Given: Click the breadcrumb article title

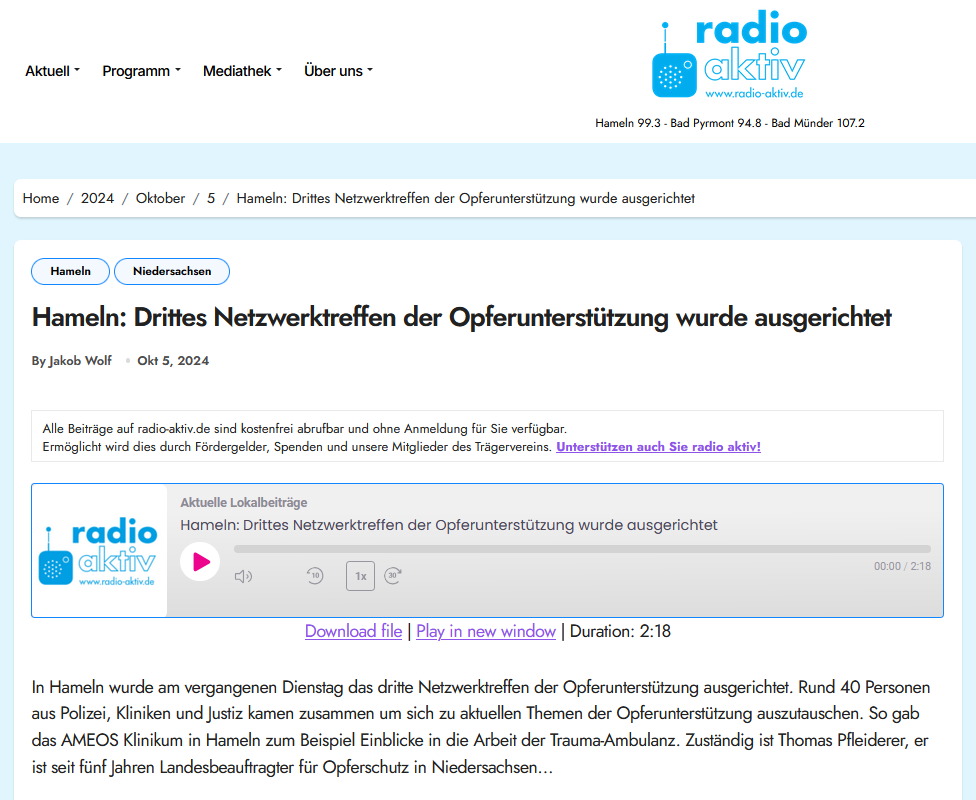Looking at the screenshot, I should [466, 198].
